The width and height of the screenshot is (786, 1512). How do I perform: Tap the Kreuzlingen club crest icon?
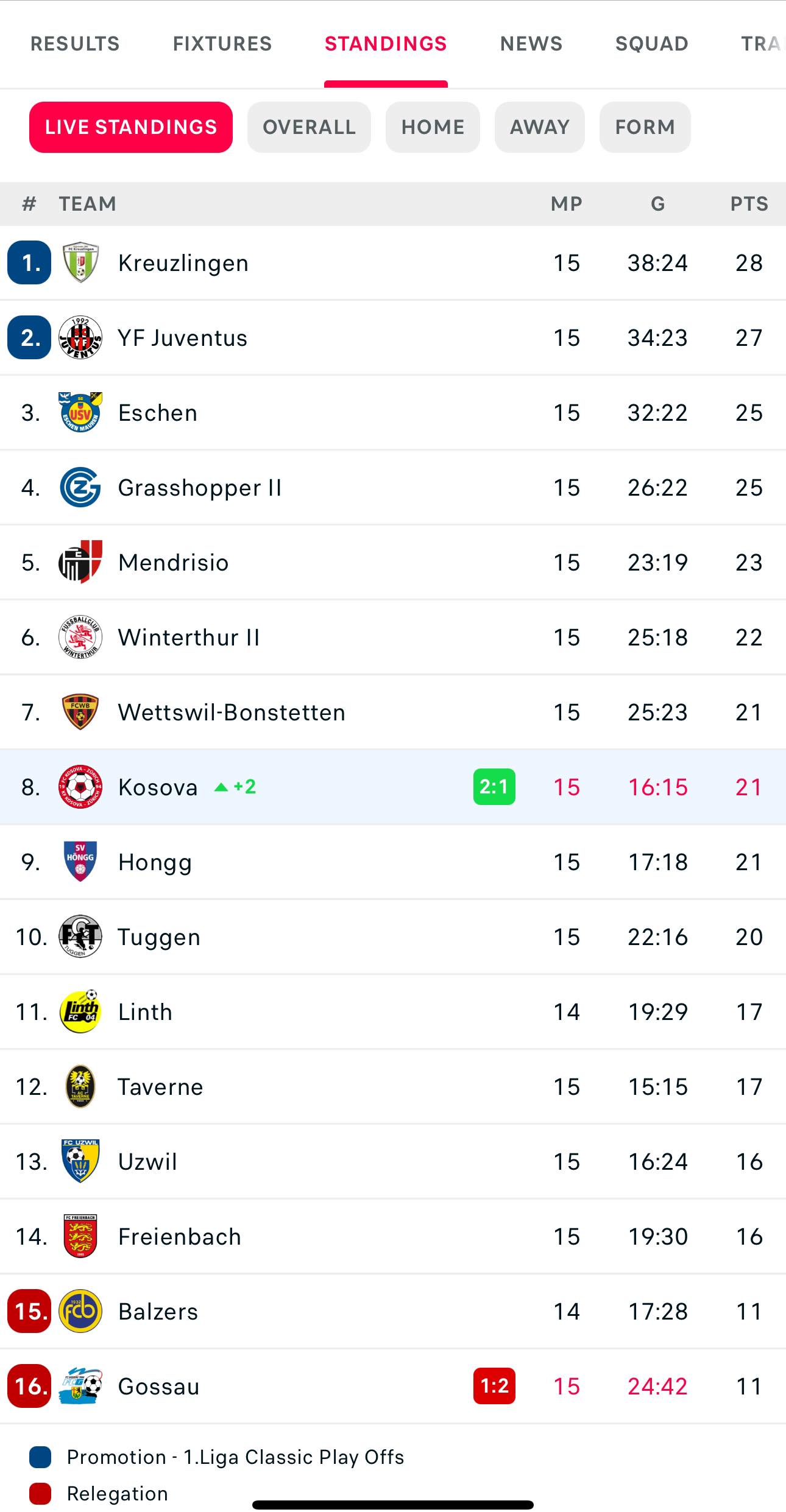80,262
